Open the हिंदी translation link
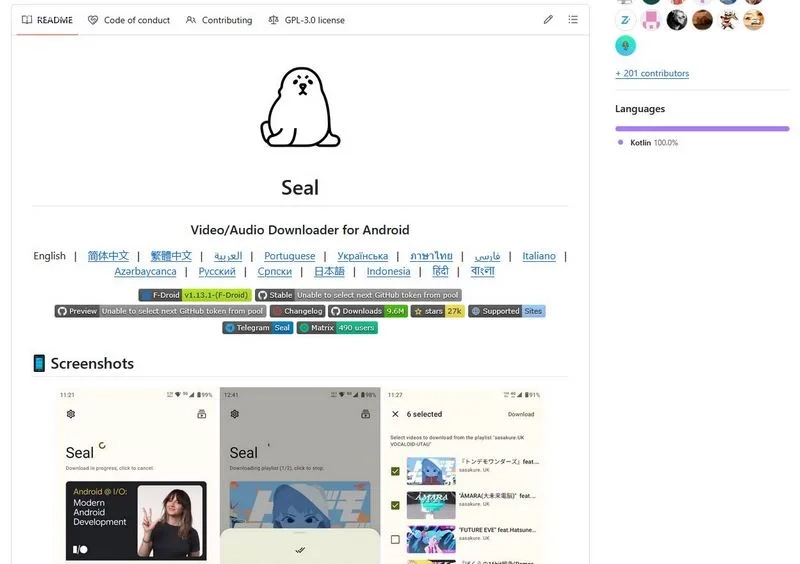This screenshot has width=800, height=564. (x=440, y=272)
